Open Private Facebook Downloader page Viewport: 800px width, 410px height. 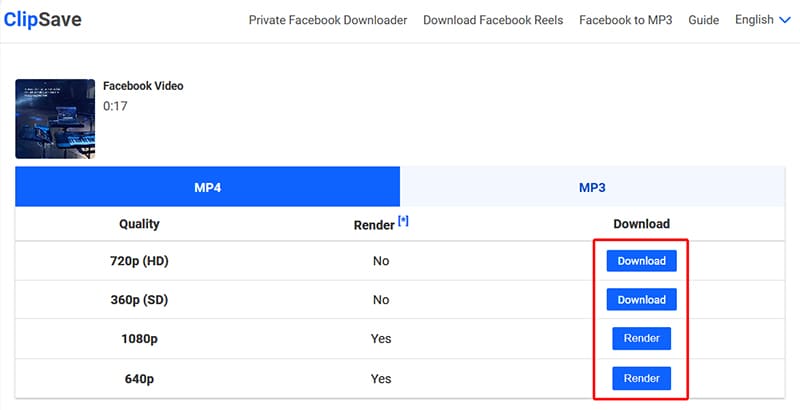pyautogui.click(x=328, y=20)
